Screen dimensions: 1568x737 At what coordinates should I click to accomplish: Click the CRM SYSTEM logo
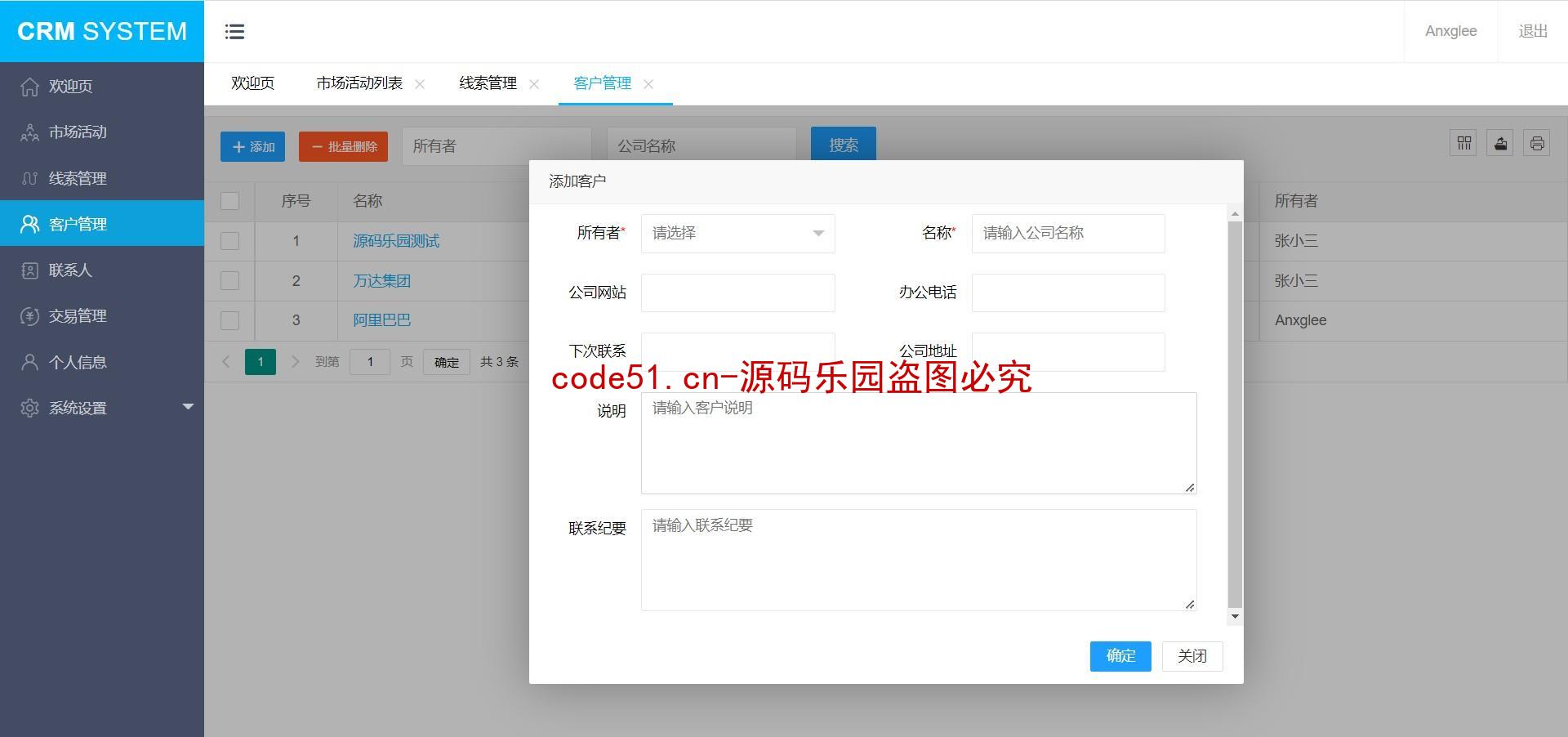(x=102, y=31)
